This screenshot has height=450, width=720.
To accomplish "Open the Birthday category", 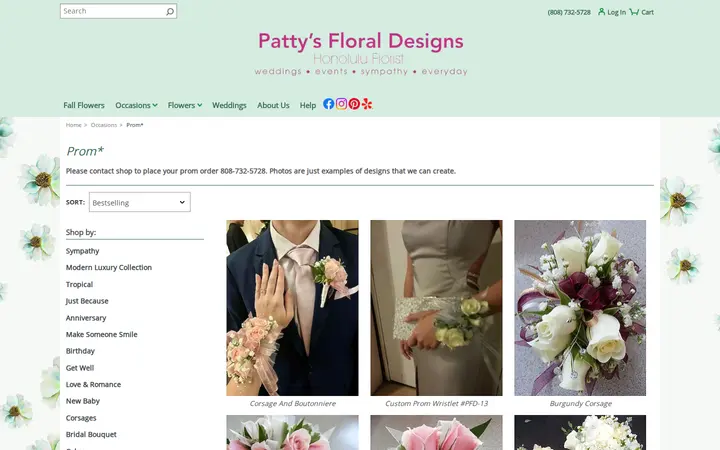I will tap(80, 351).
